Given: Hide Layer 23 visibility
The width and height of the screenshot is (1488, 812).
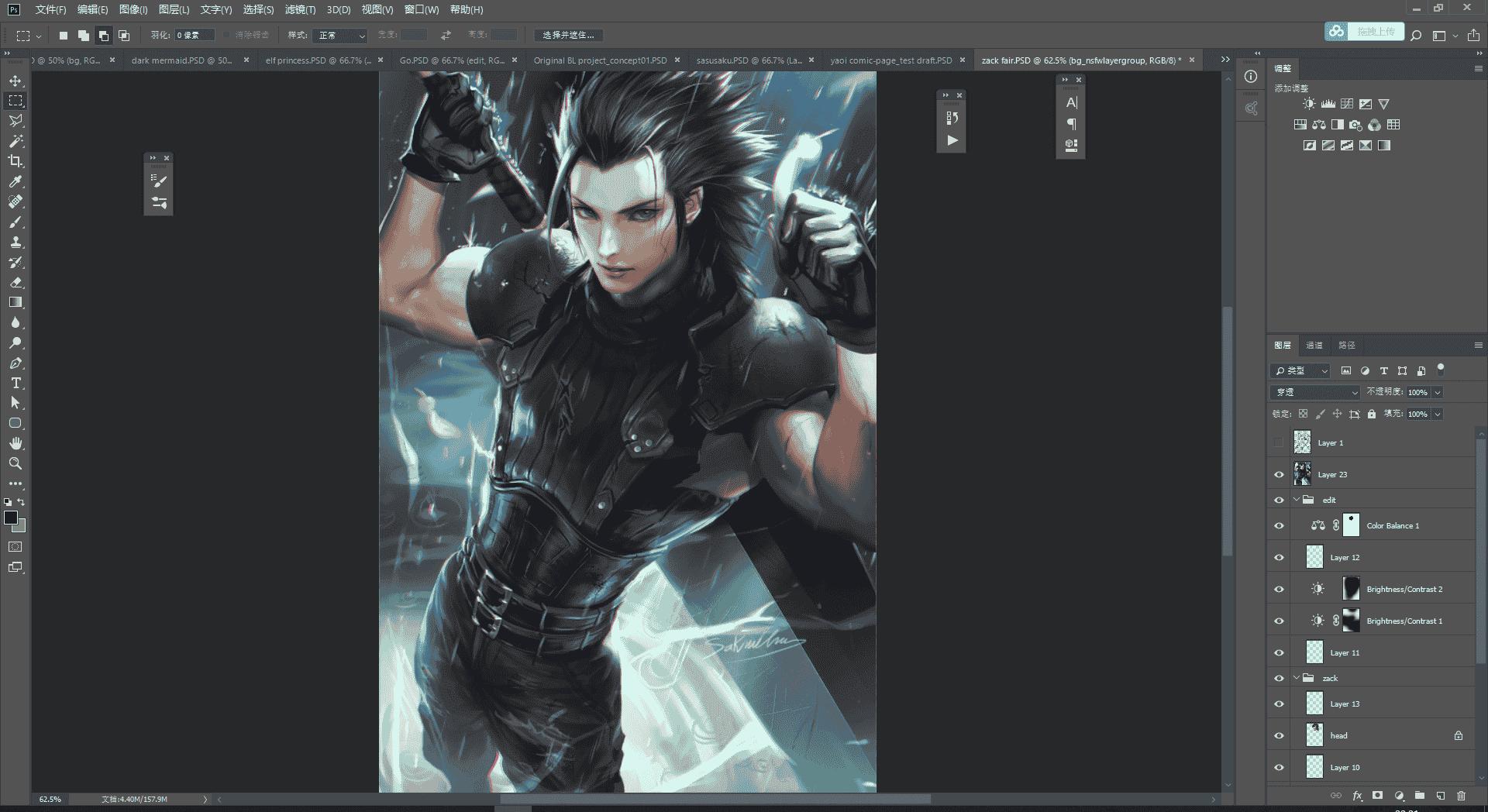Looking at the screenshot, I should click(1279, 474).
